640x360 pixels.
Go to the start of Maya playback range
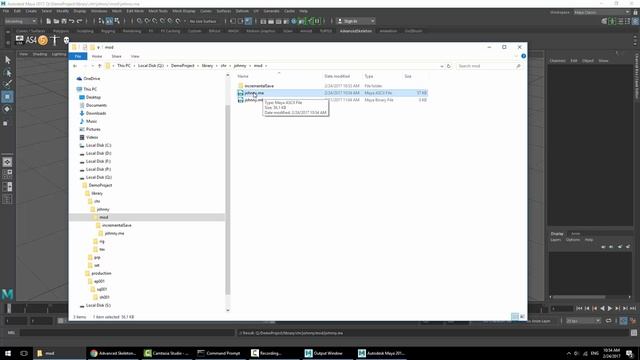pyautogui.click(x=579, y=309)
